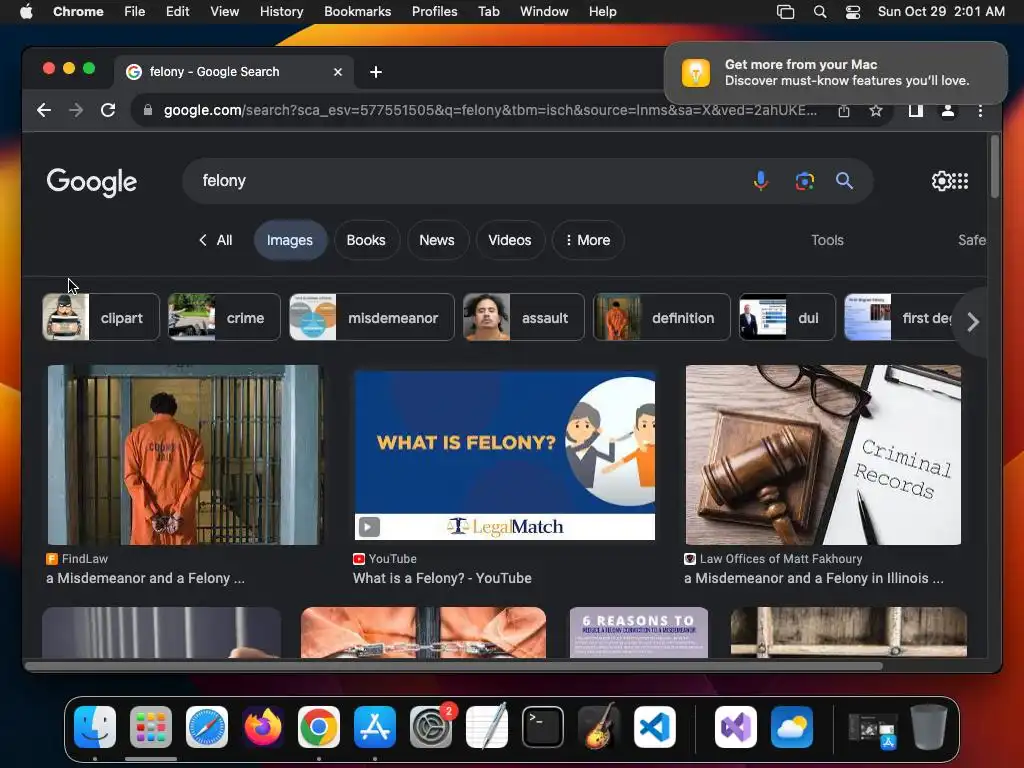This screenshot has width=1024, height=768.
Task: Open the What Is Felony video thumbnail
Action: 505,455
